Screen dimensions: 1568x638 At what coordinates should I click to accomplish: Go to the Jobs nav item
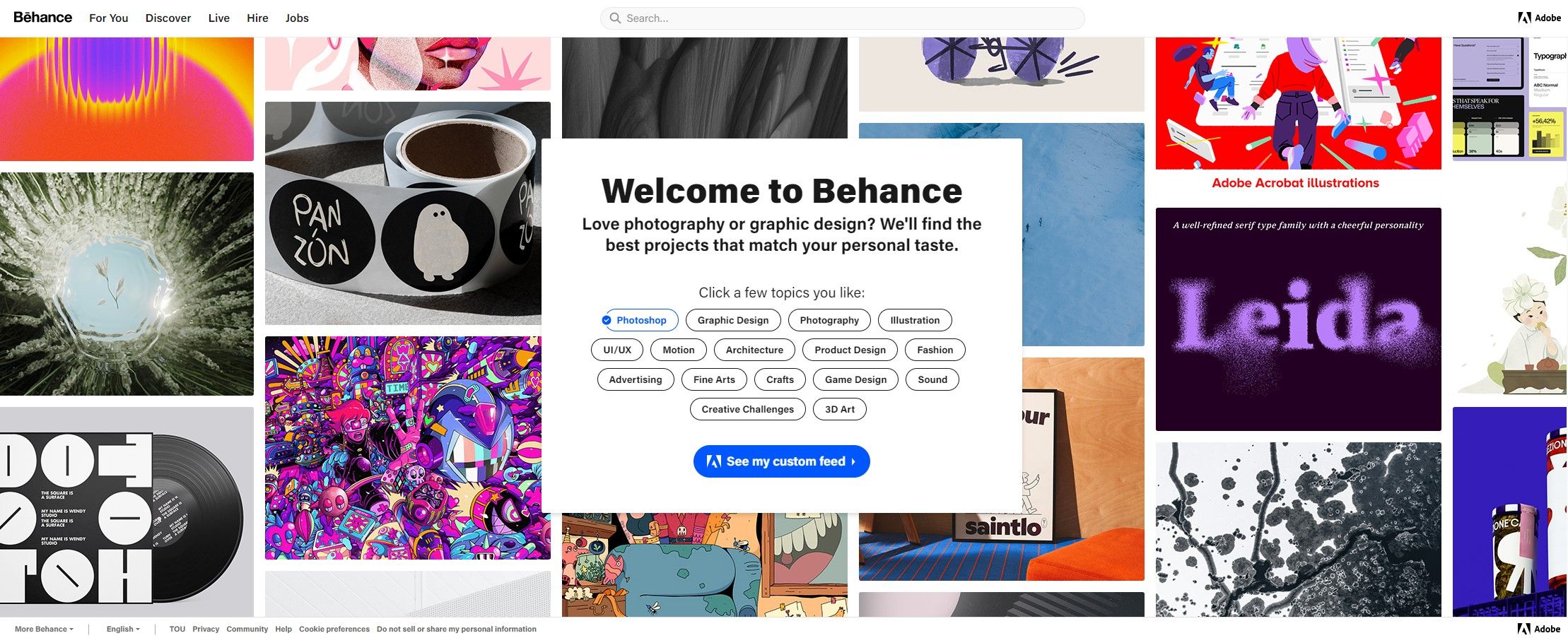point(297,18)
